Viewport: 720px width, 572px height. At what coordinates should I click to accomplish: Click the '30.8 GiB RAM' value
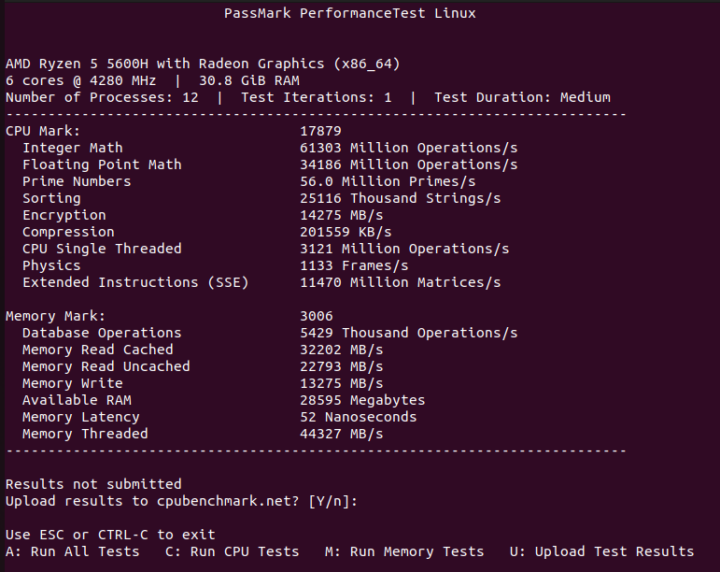249,81
